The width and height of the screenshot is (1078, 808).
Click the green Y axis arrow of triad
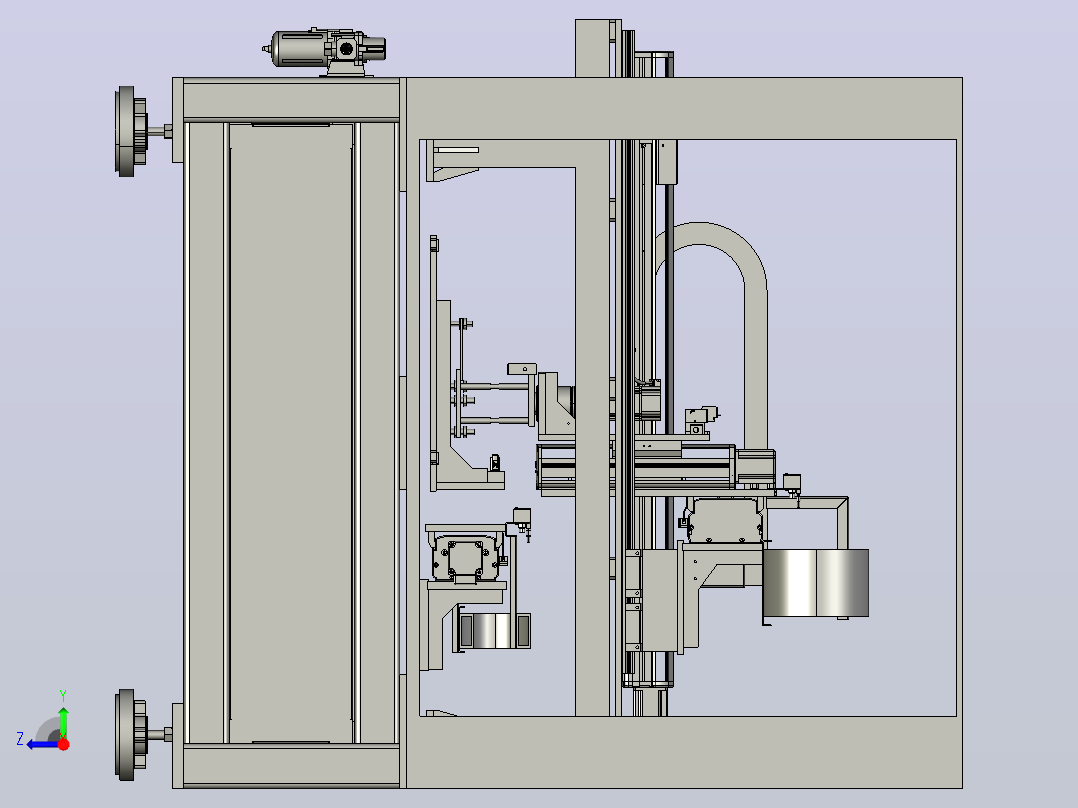coord(63,721)
